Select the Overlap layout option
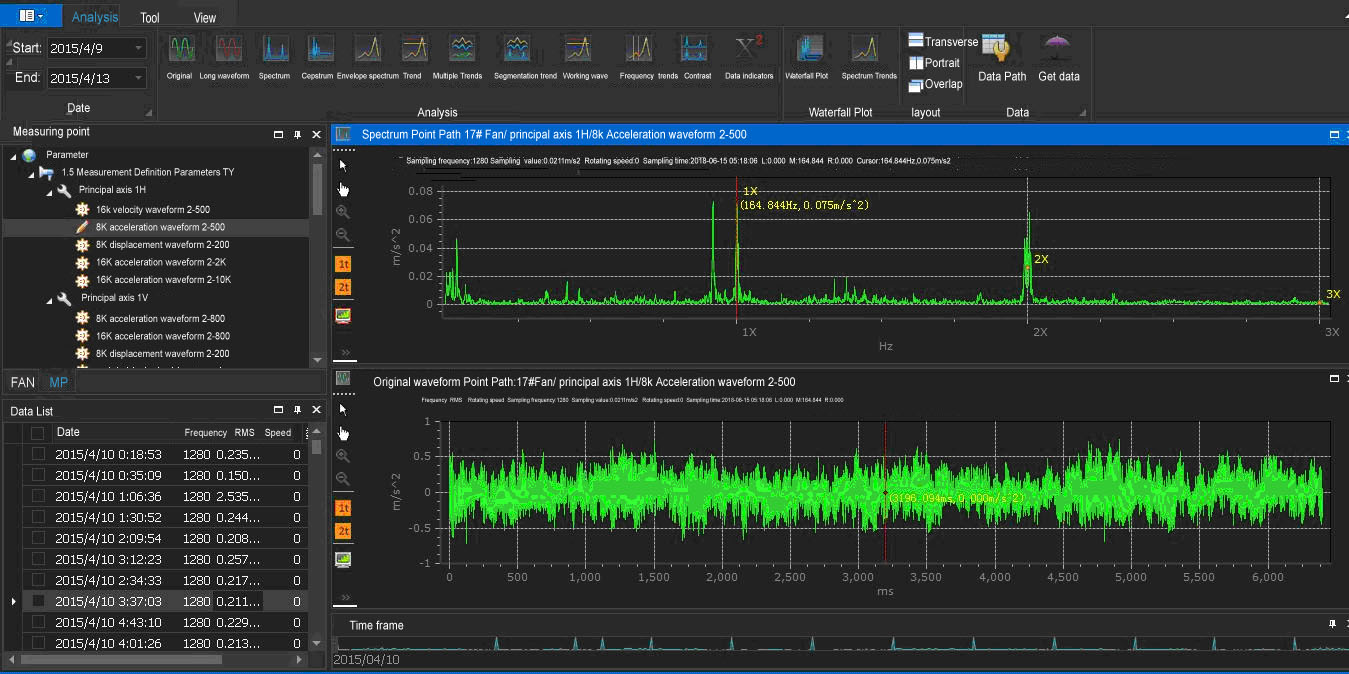This screenshot has height=674, width=1349. (x=936, y=84)
